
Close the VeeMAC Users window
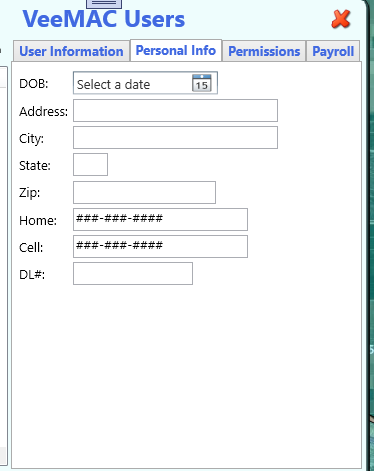click(341, 19)
